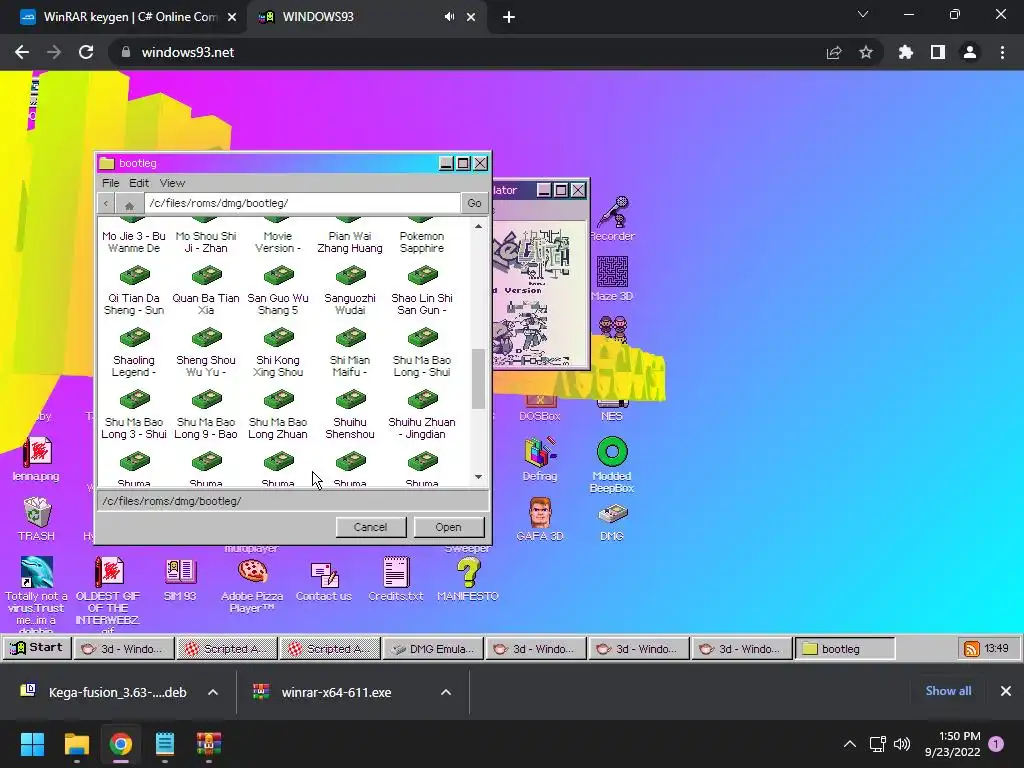Mute the WINDOWS93 tab audio
The image size is (1024, 768).
[x=449, y=17]
